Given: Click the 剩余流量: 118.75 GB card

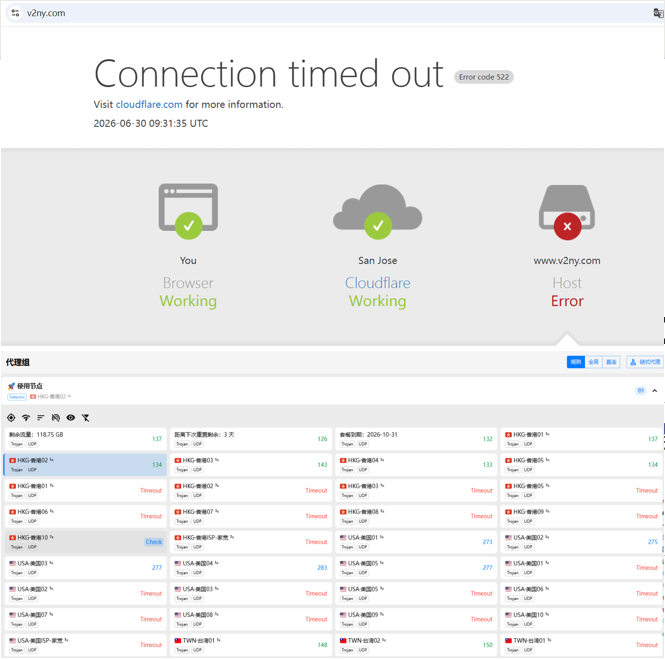Looking at the screenshot, I should (x=85, y=439).
